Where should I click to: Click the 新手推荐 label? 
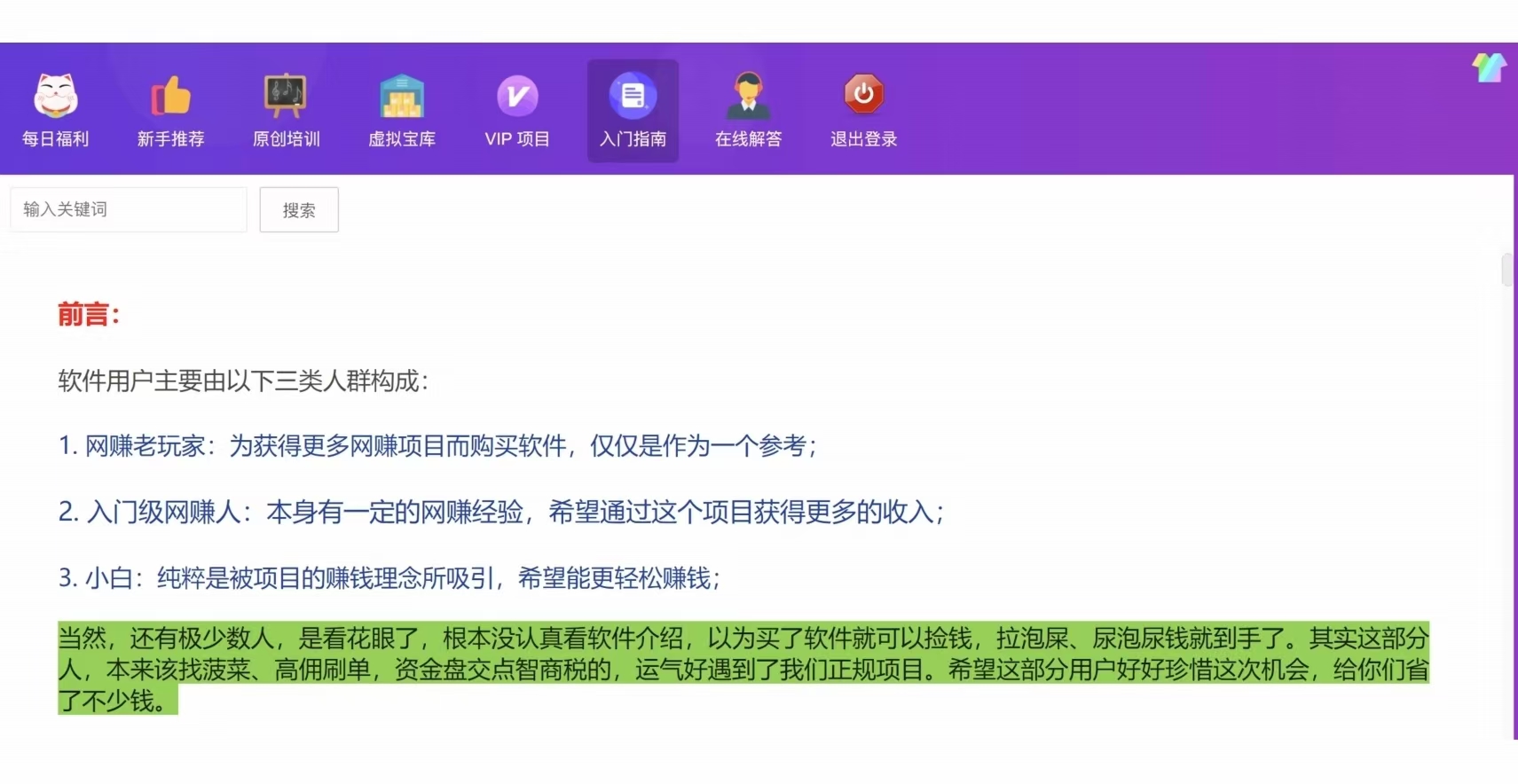pos(170,139)
